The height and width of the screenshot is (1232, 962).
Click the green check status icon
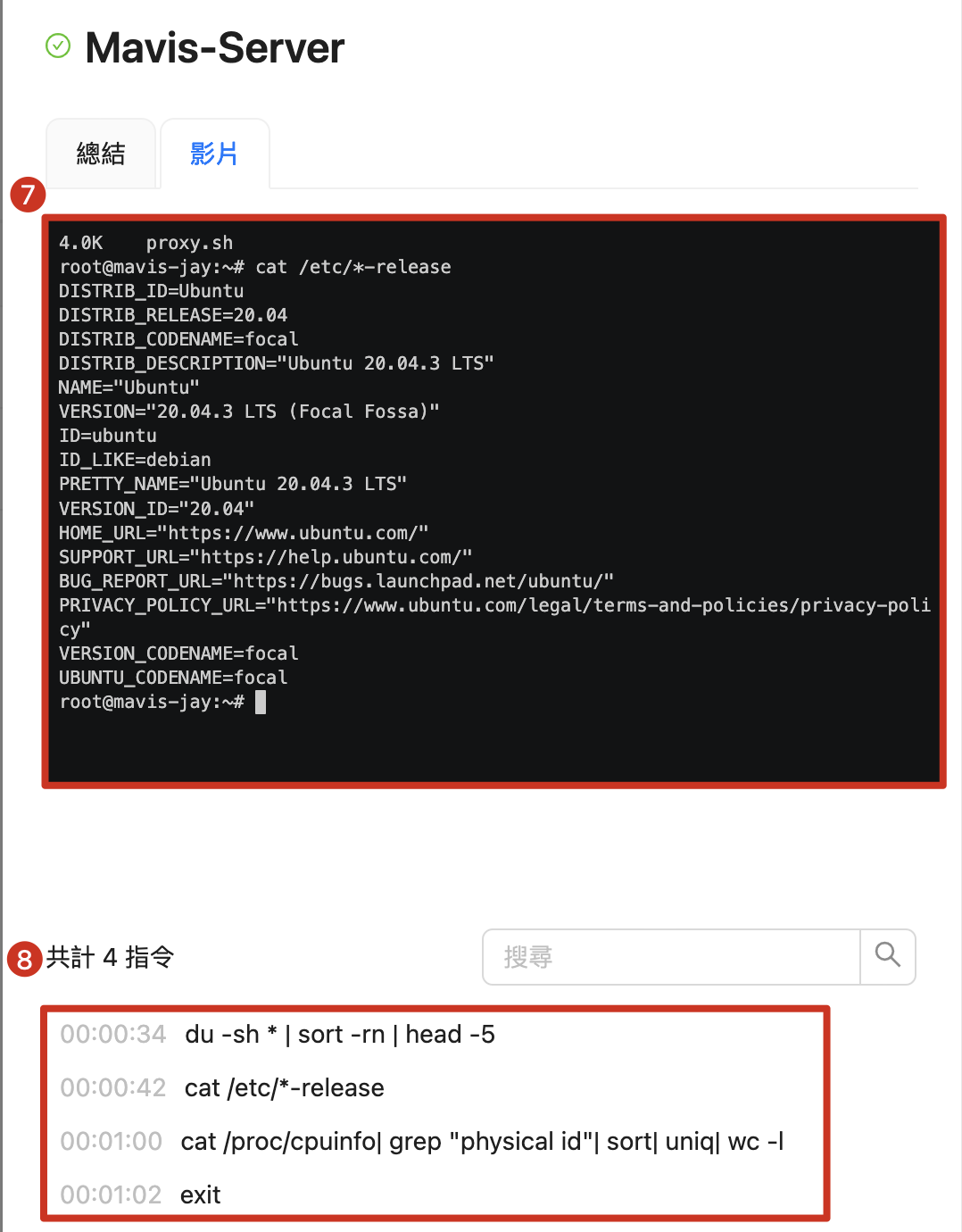pos(58,46)
